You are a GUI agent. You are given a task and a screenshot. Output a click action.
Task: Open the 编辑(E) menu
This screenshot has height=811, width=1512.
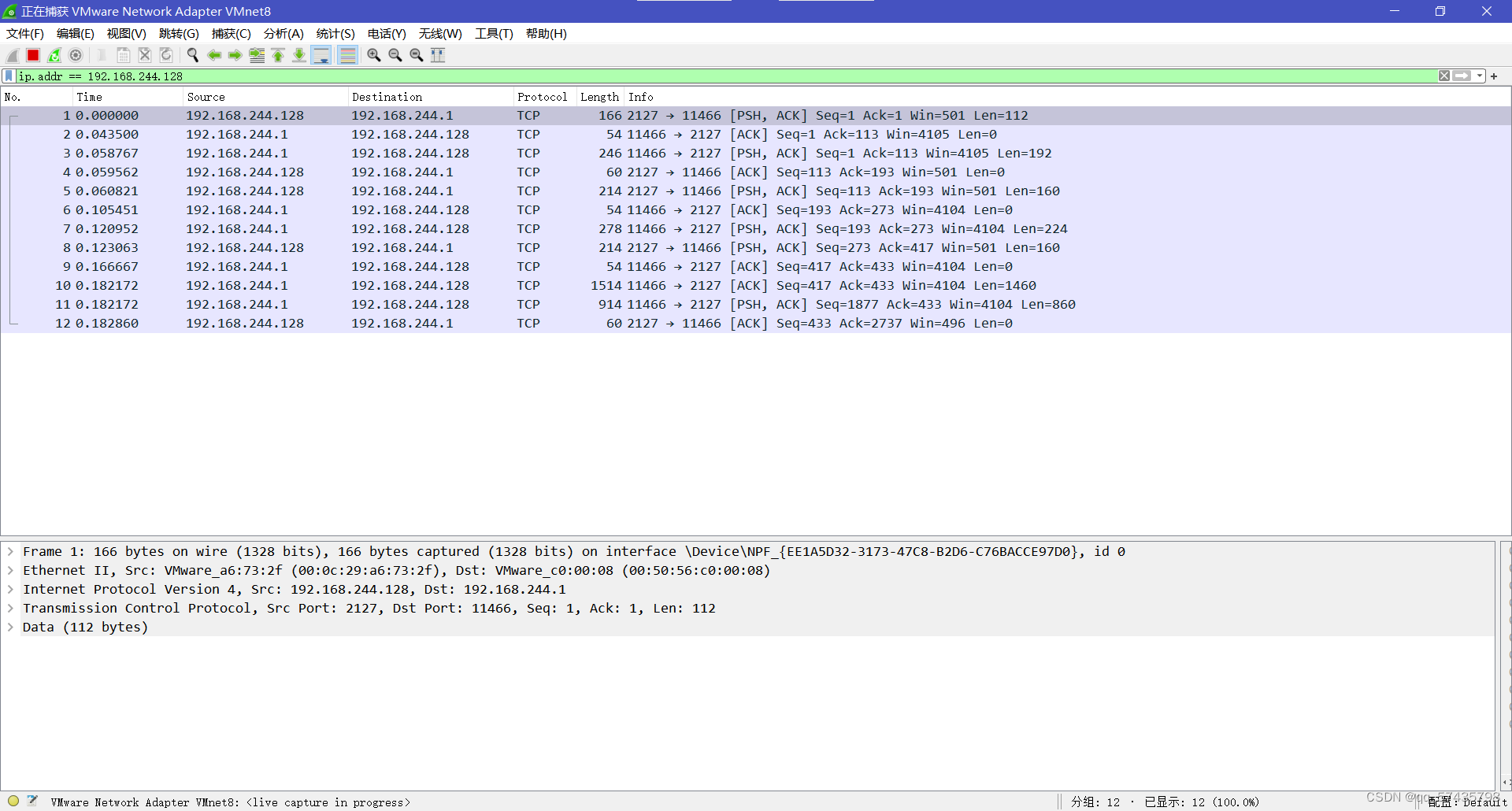(x=76, y=34)
